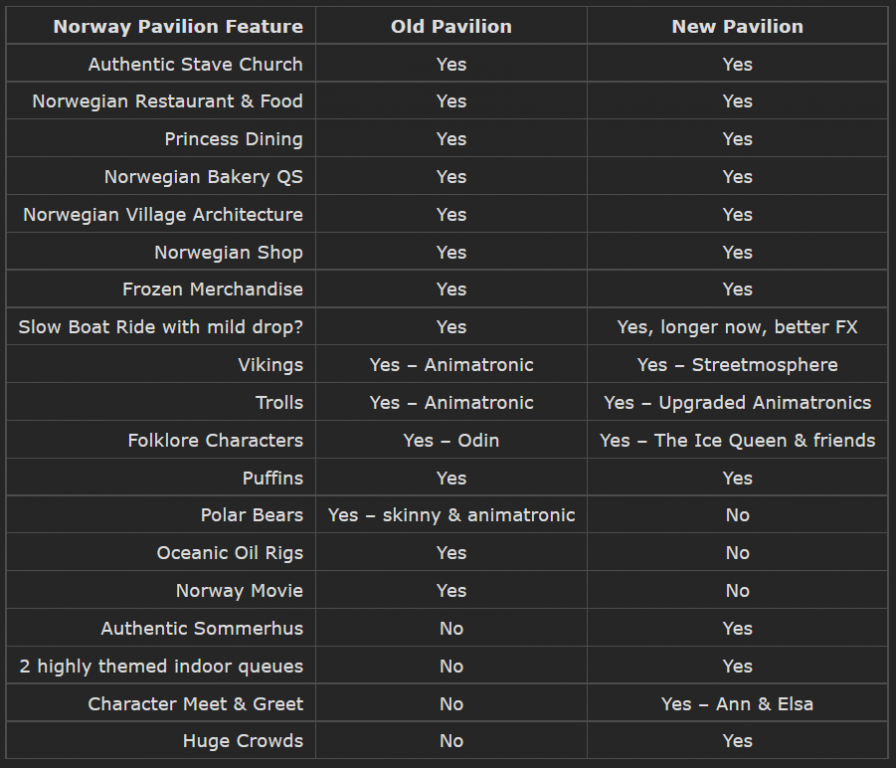The height and width of the screenshot is (768, 896).
Task: Click the "Yes – Ann & Elsa" cell
Action: pos(737,704)
